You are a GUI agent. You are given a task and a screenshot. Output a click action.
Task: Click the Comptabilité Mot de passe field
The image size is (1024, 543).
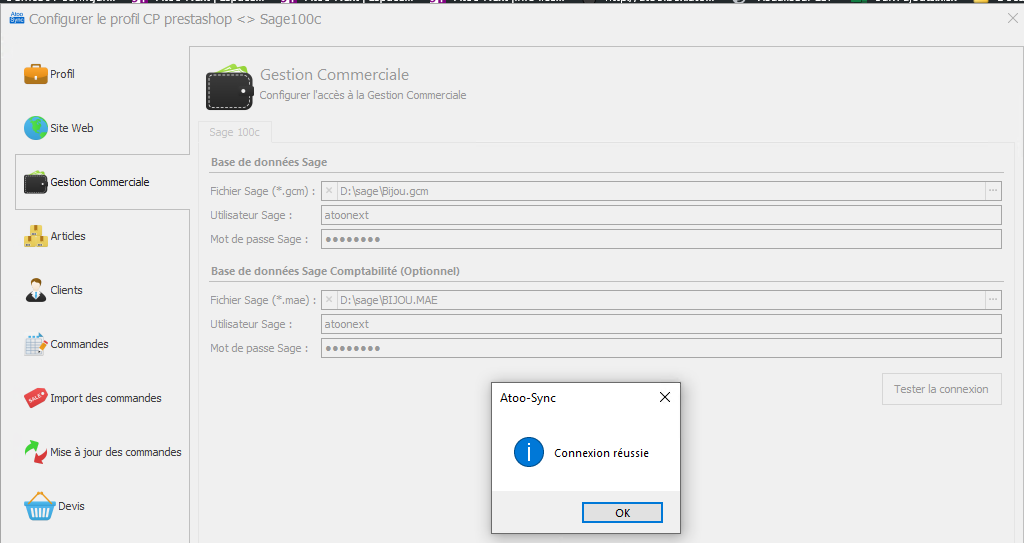click(661, 348)
